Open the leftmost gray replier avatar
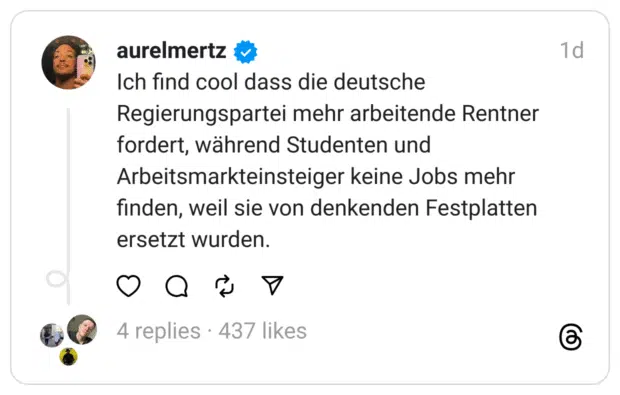 [52, 335]
